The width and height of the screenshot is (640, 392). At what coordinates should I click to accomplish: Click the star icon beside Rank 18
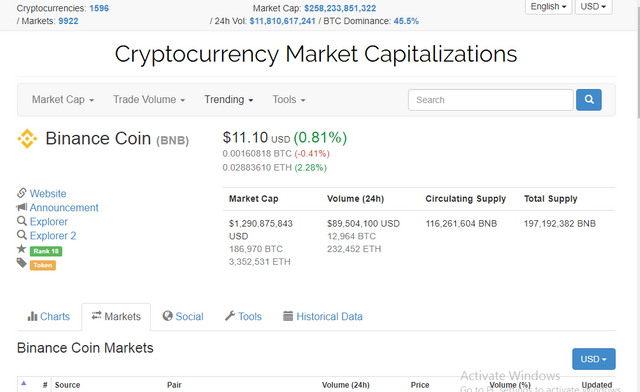coord(22,249)
